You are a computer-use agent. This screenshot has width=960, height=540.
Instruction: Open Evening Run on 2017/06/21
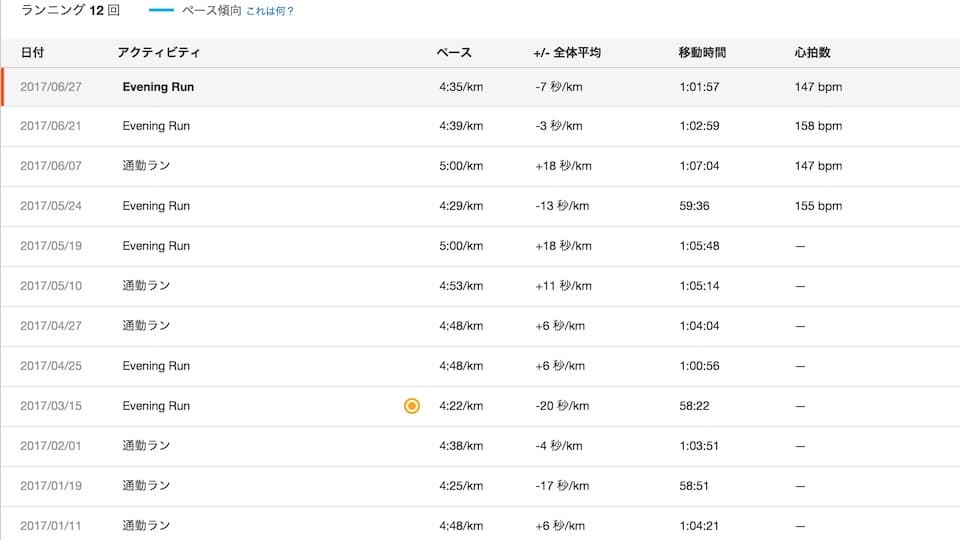coord(156,126)
